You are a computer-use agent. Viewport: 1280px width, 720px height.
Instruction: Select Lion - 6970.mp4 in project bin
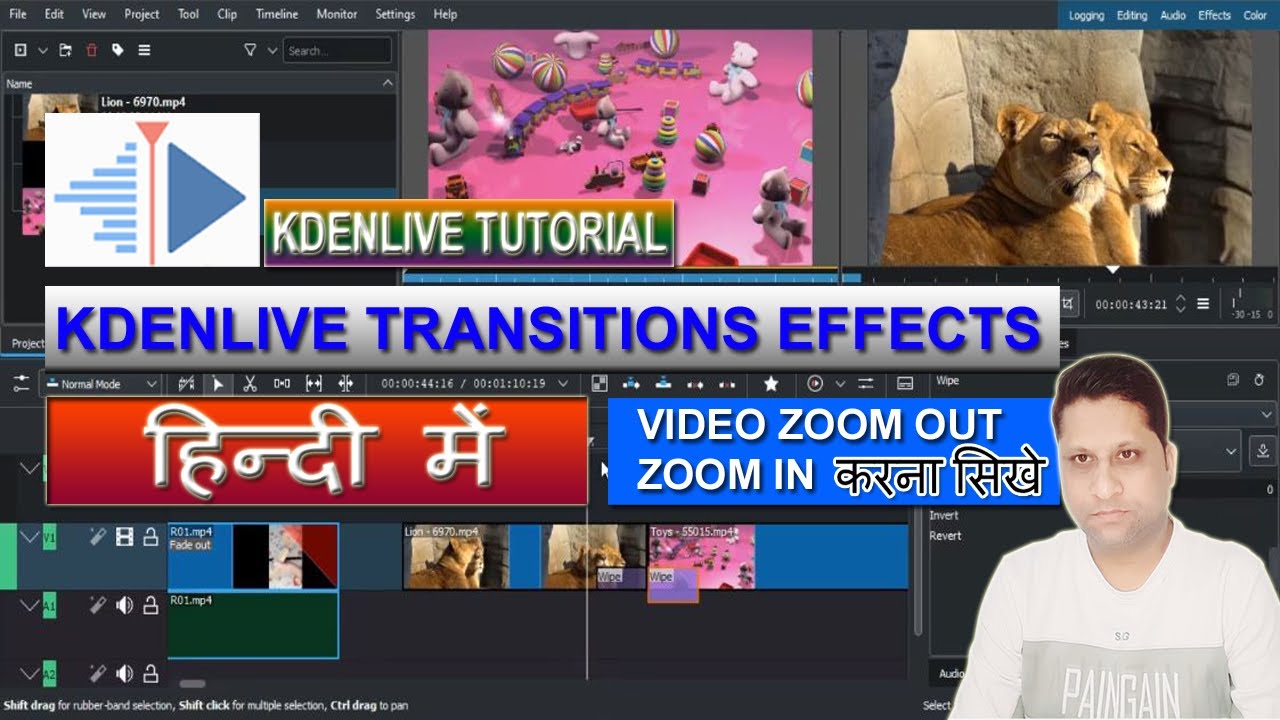click(143, 102)
